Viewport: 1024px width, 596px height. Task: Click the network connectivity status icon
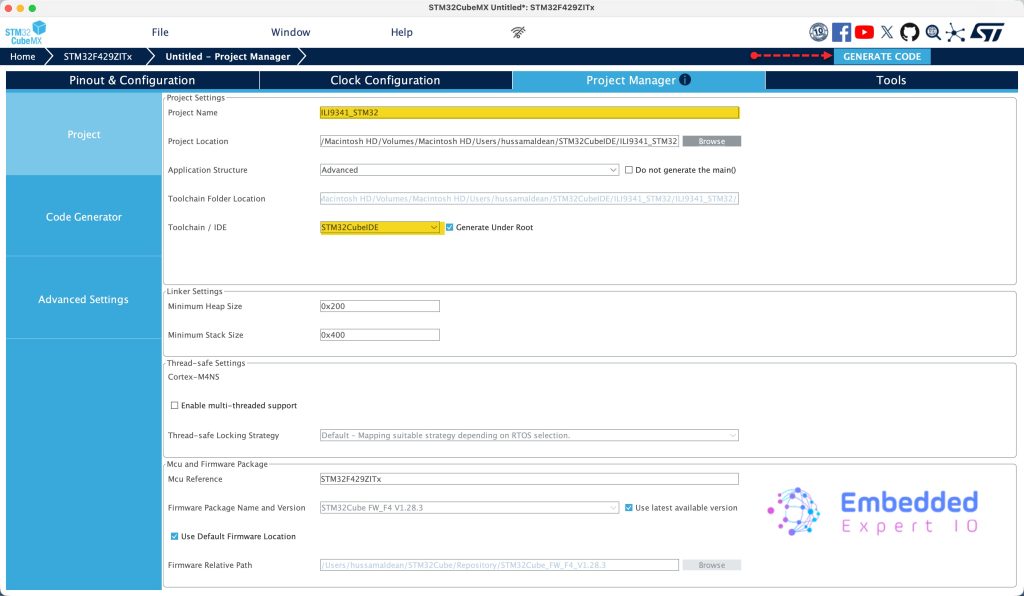coord(518,32)
